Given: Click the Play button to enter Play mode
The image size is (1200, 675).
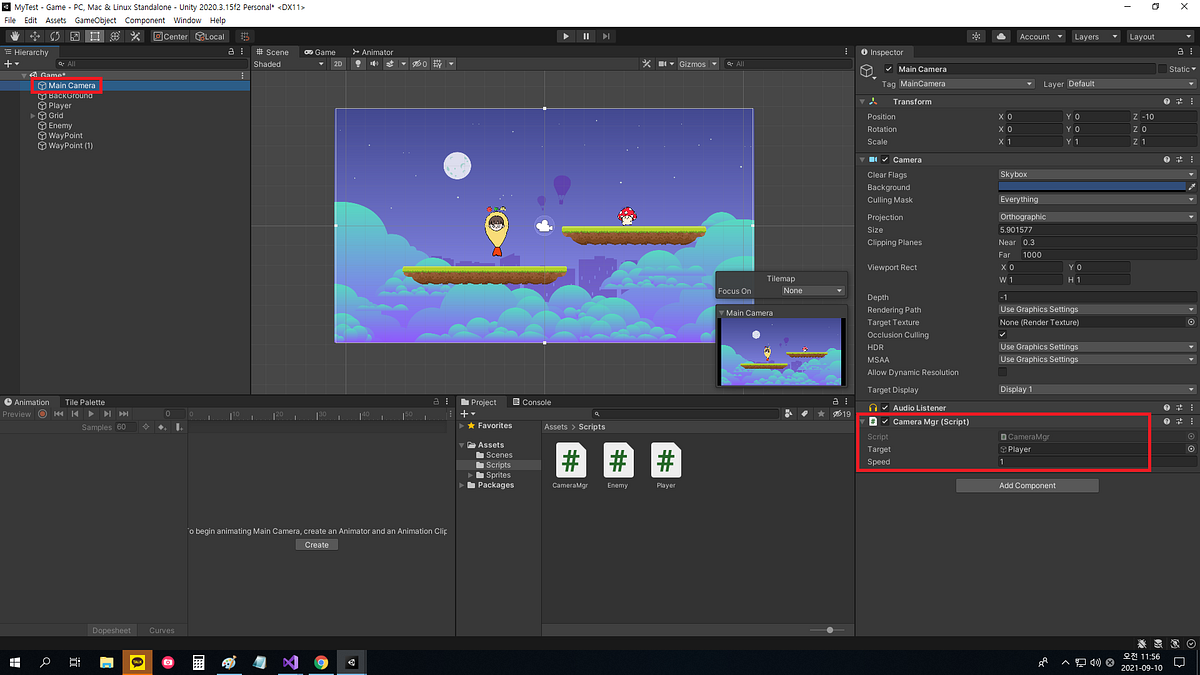Looking at the screenshot, I should (566, 36).
